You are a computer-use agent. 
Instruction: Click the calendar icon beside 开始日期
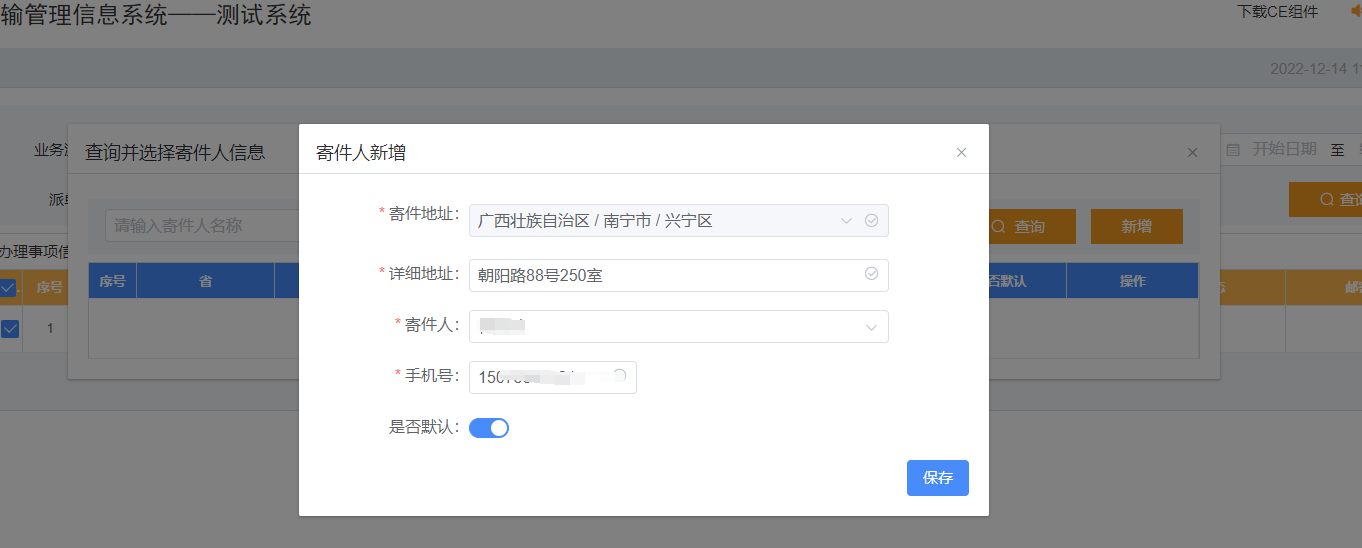[1233, 149]
